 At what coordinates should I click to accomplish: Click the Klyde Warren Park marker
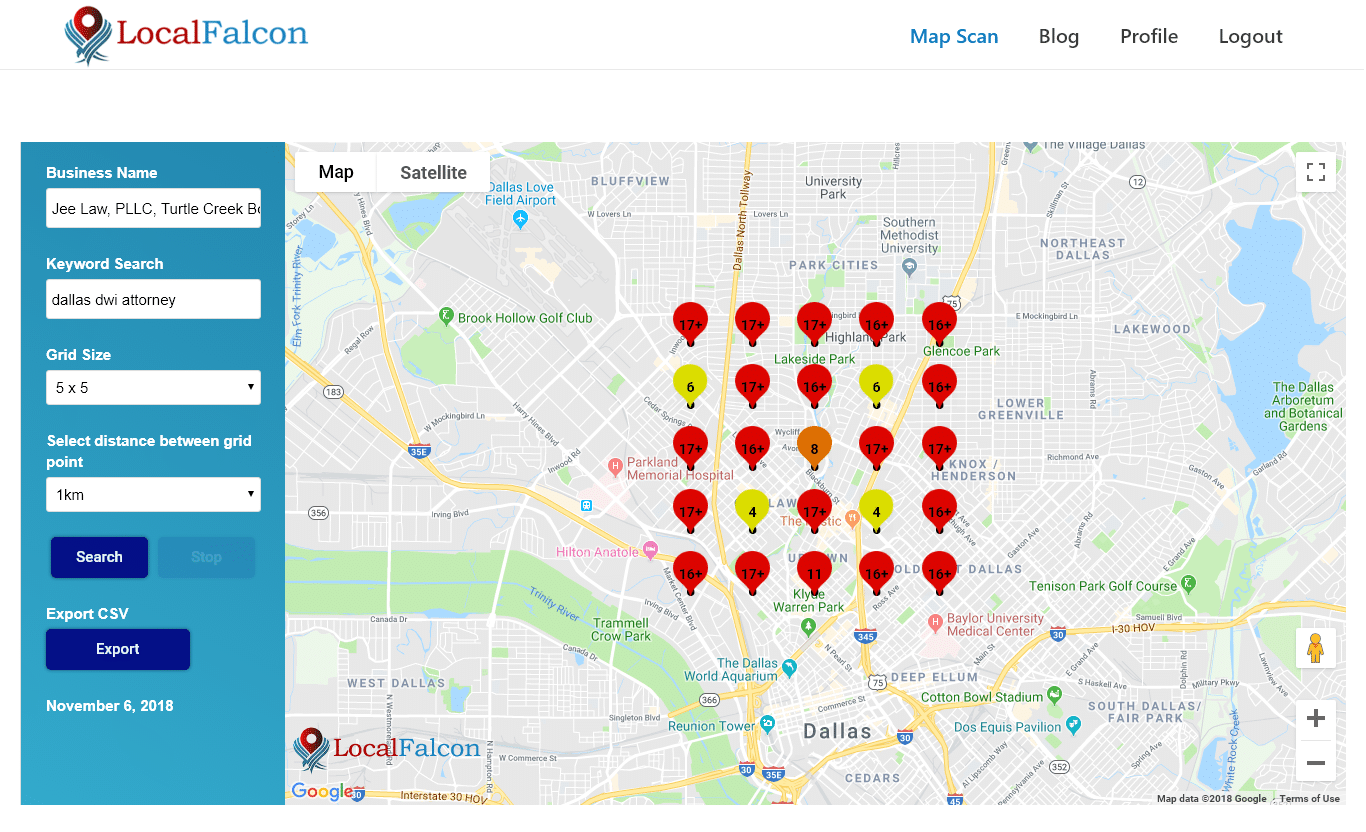(809, 626)
